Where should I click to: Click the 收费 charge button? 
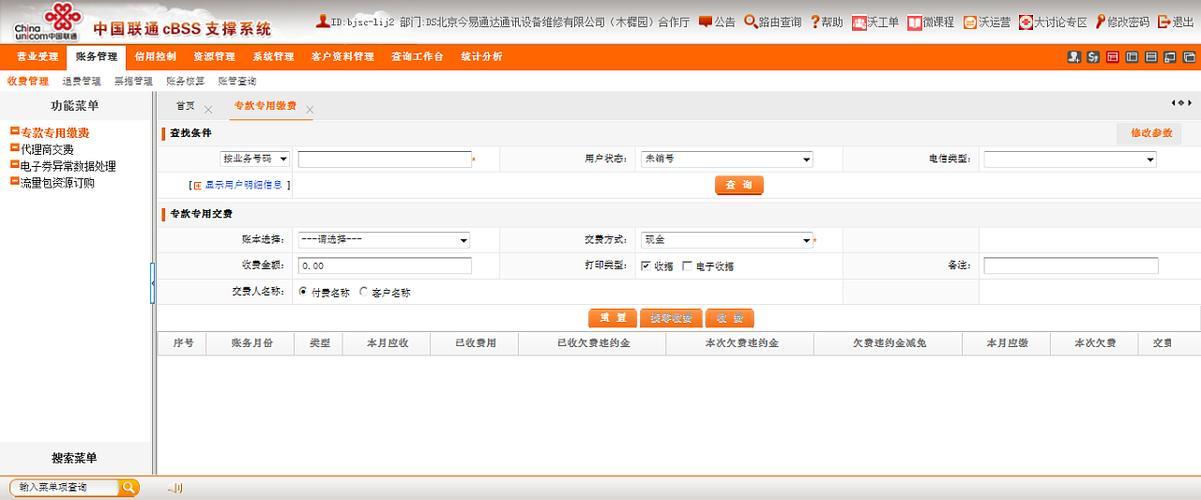pos(730,318)
